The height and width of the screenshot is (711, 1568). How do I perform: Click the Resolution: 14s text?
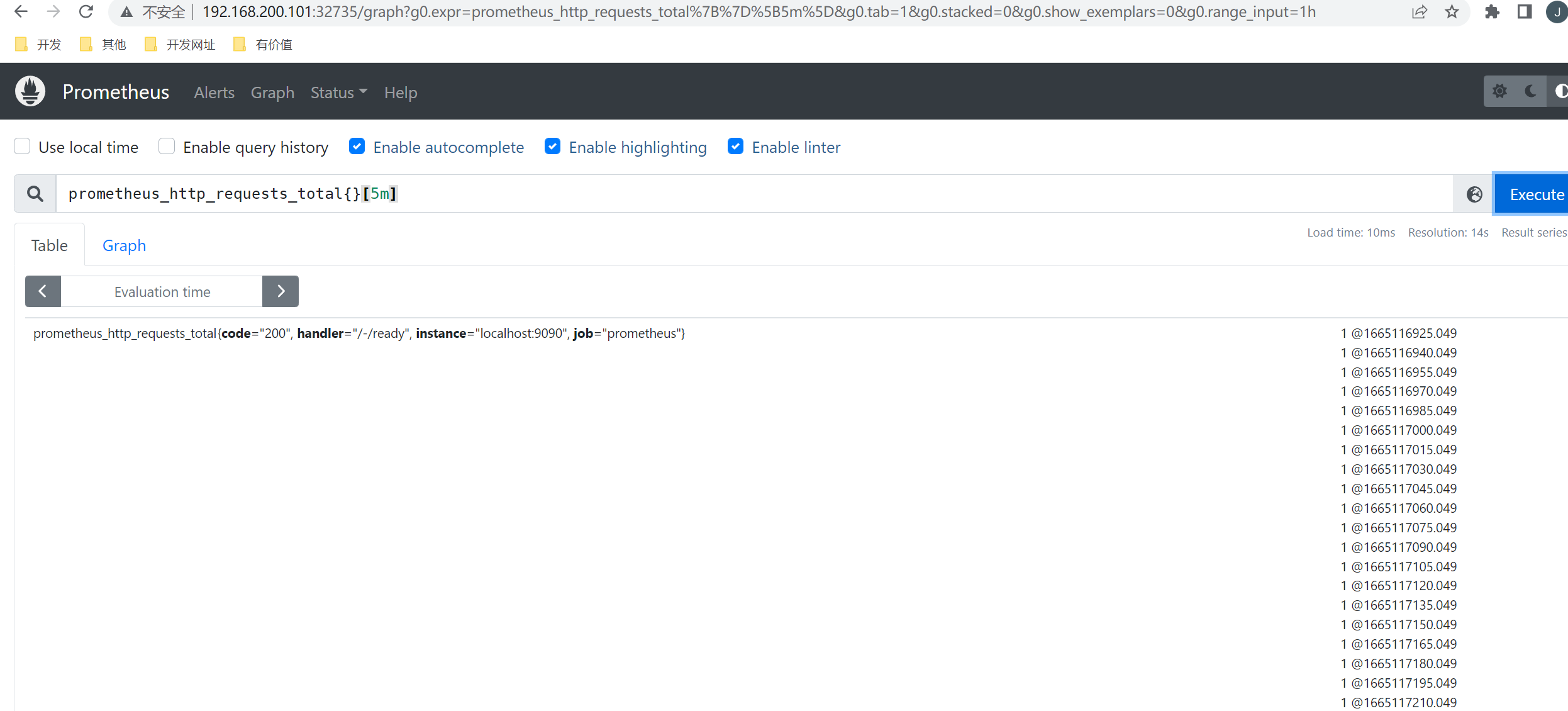(1448, 233)
